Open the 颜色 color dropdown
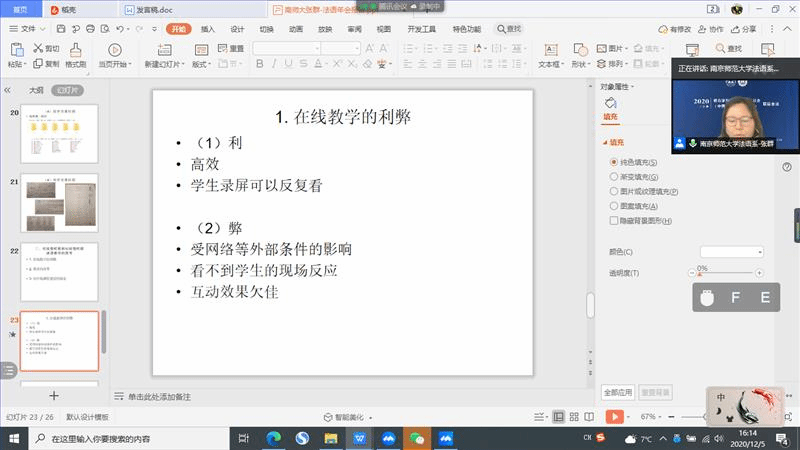Screen dimensions: 800x450 [x=731, y=251]
